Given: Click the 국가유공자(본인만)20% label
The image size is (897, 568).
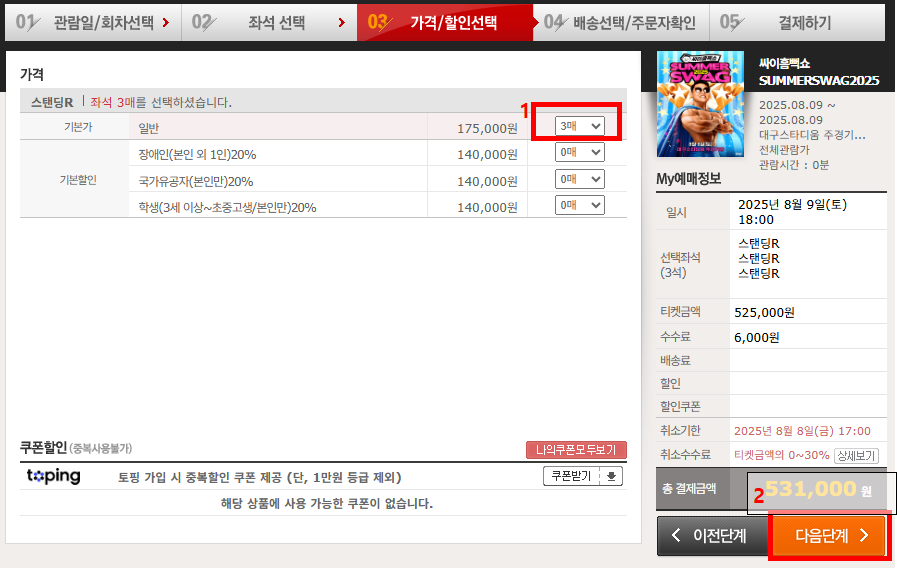Looking at the screenshot, I should pyautogui.click(x=196, y=181).
